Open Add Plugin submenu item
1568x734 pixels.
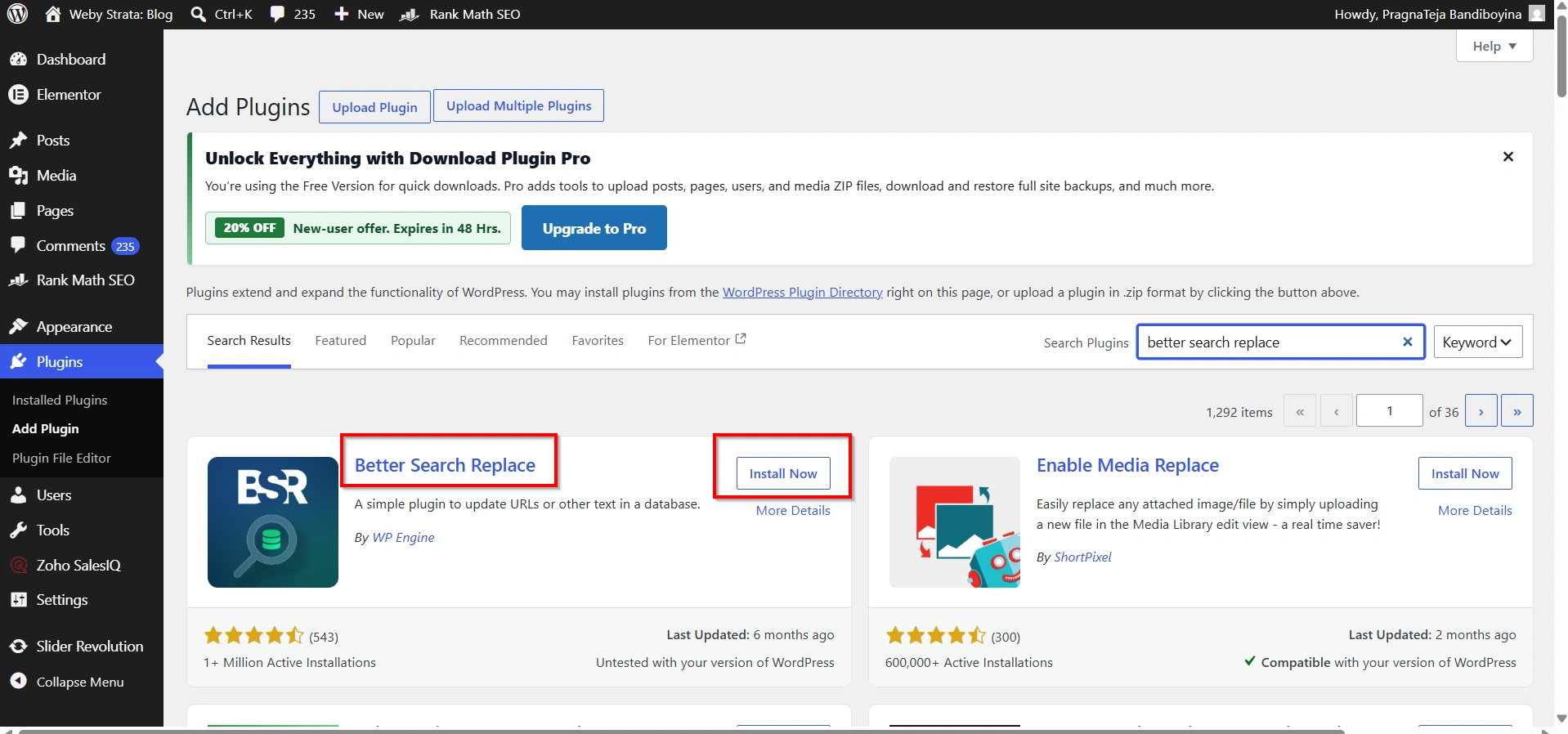point(46,428)
